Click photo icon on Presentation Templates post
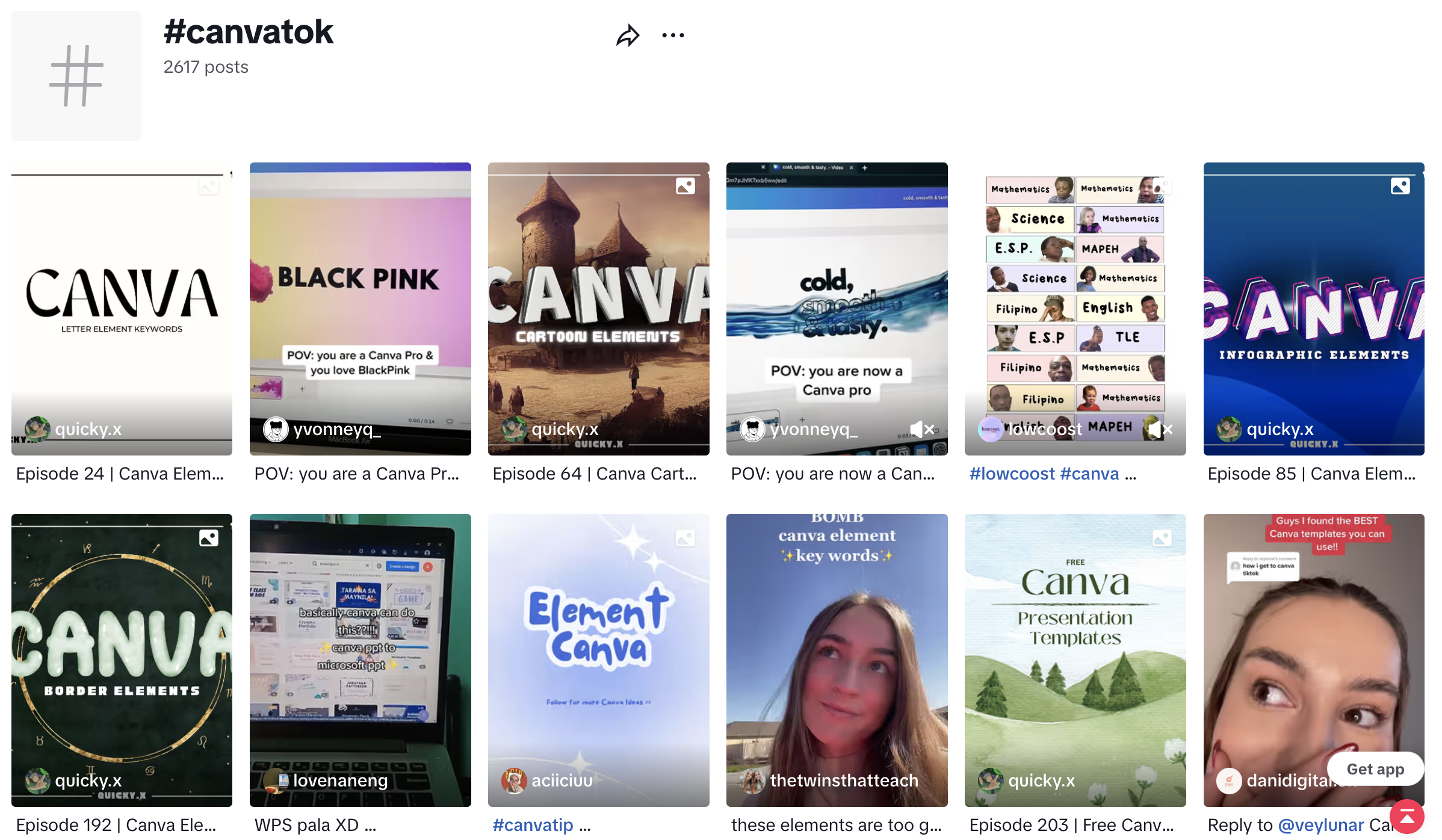1442x840 pixels. [1162, 537]
